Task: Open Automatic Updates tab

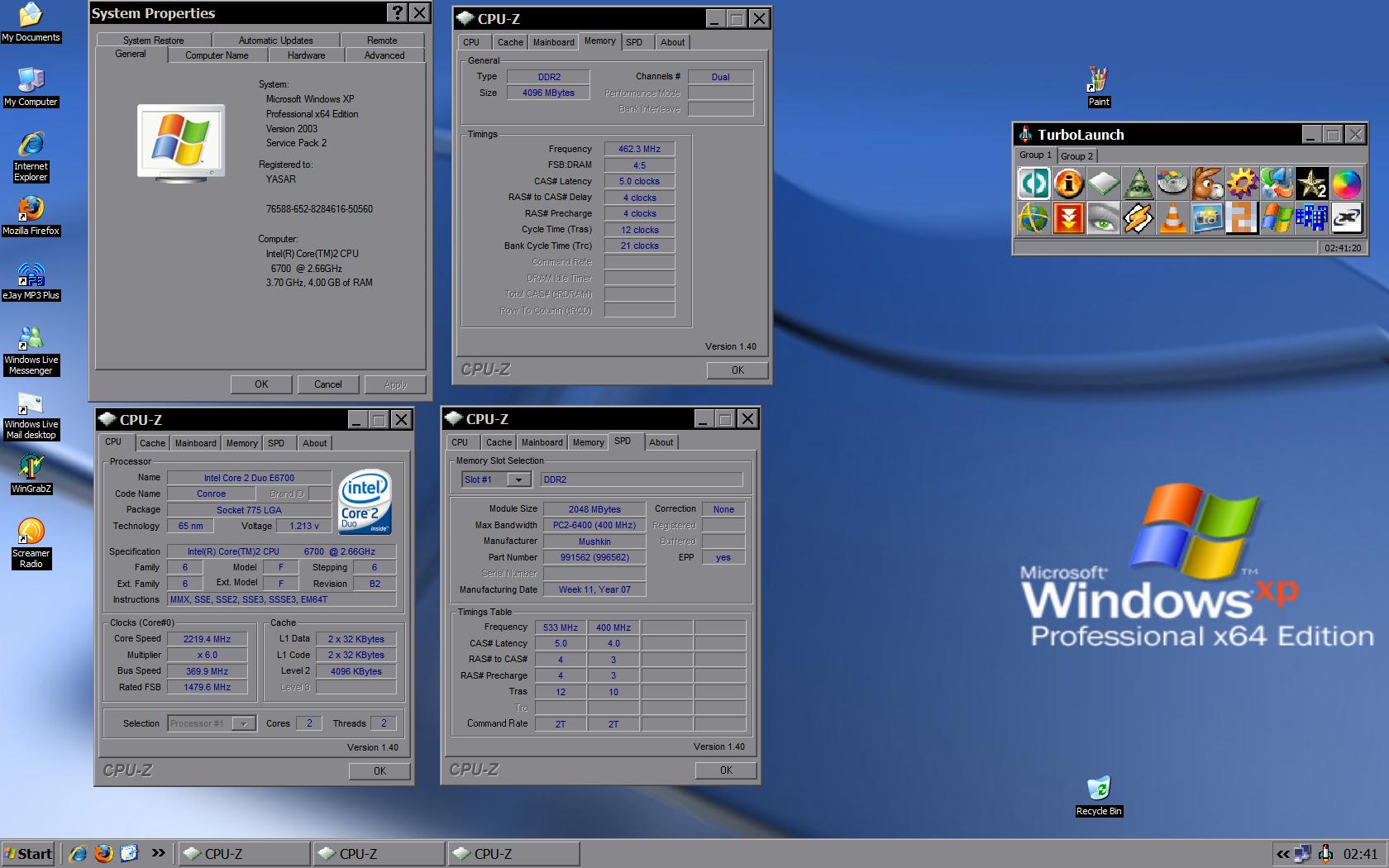Action: tap(275, 40)
